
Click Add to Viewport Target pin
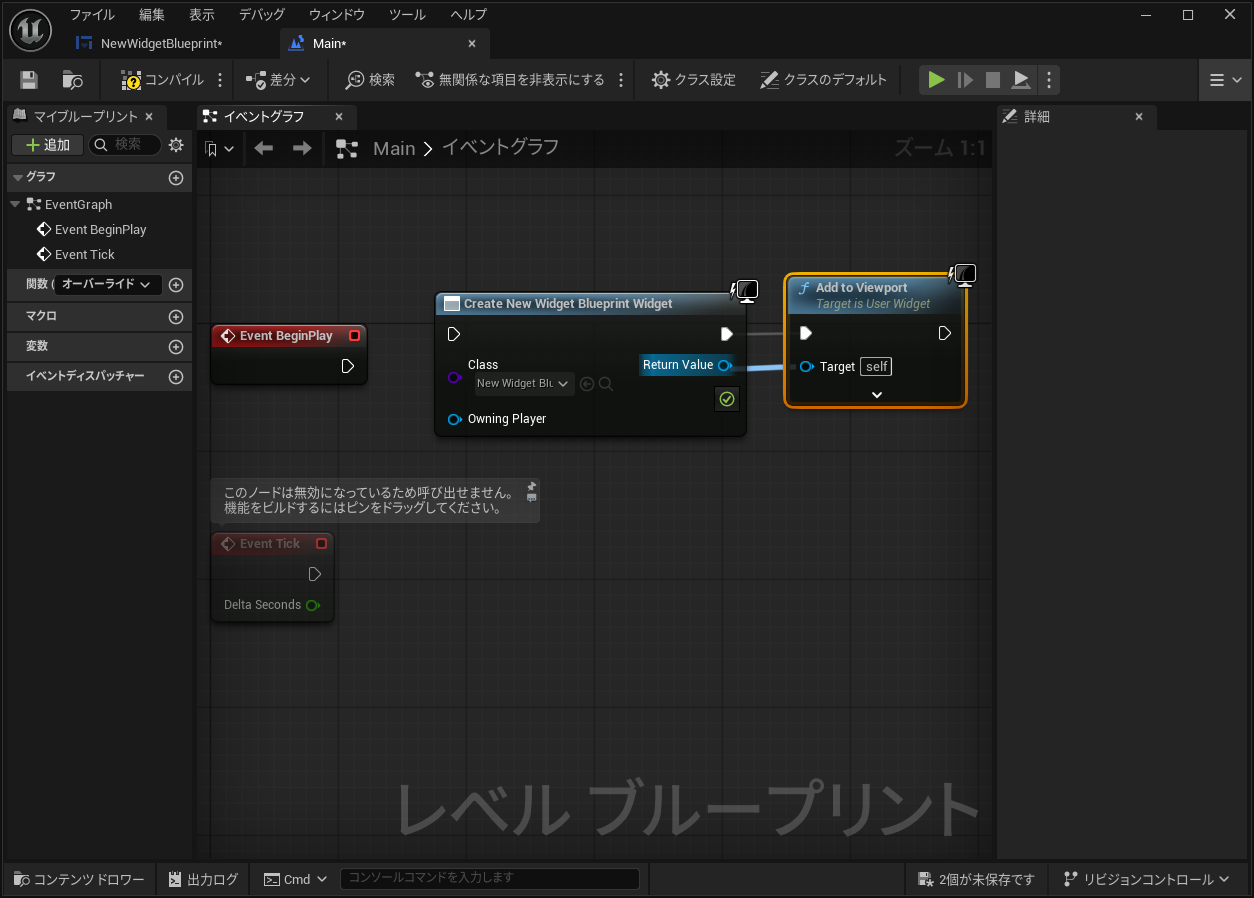tap(806, 367)
